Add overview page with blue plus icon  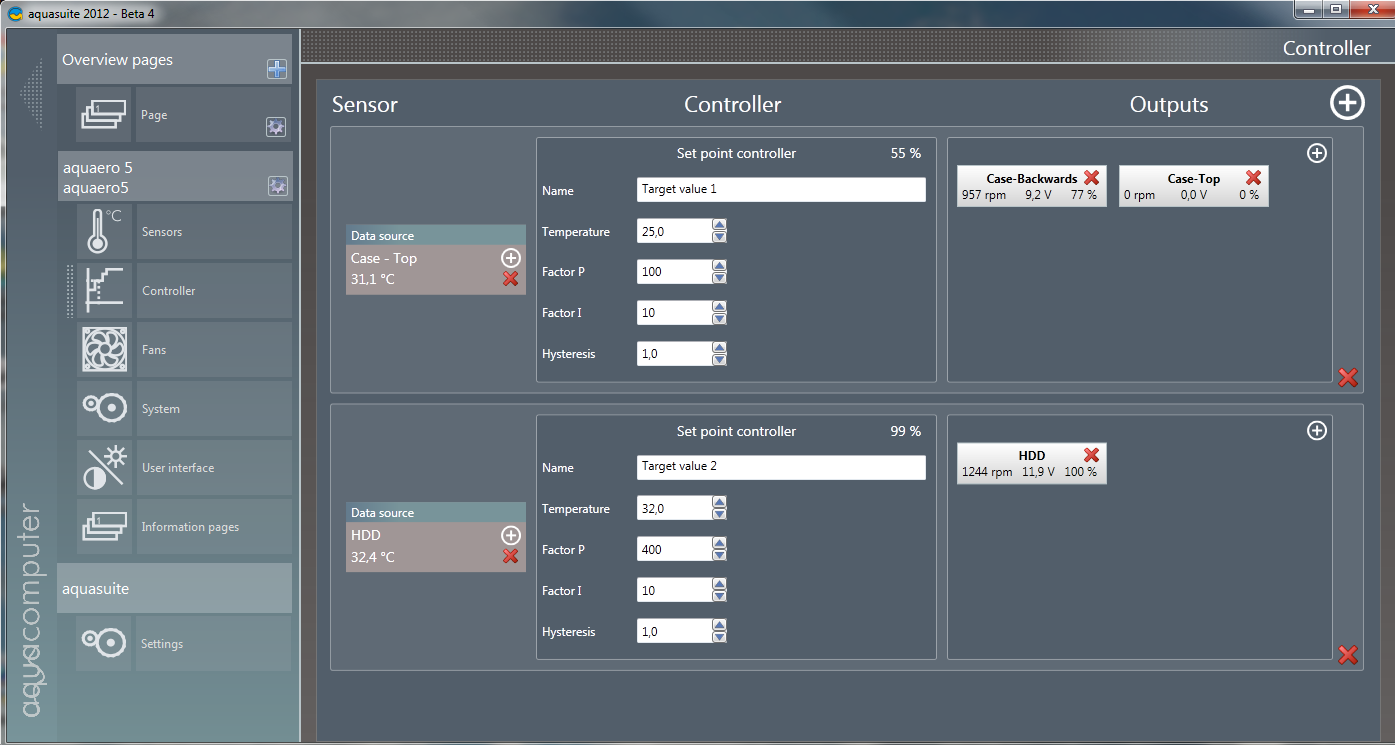[x=276, y=69]
